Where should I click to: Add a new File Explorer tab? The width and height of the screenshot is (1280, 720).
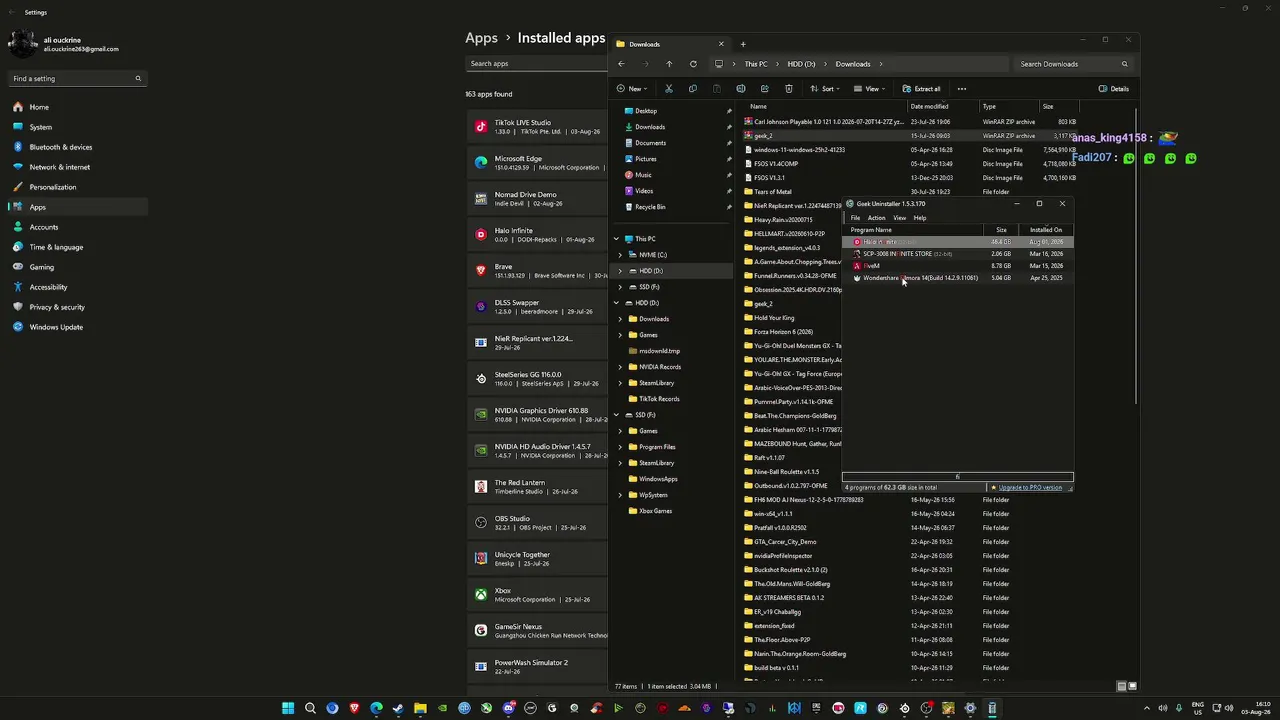pos(743,44)
